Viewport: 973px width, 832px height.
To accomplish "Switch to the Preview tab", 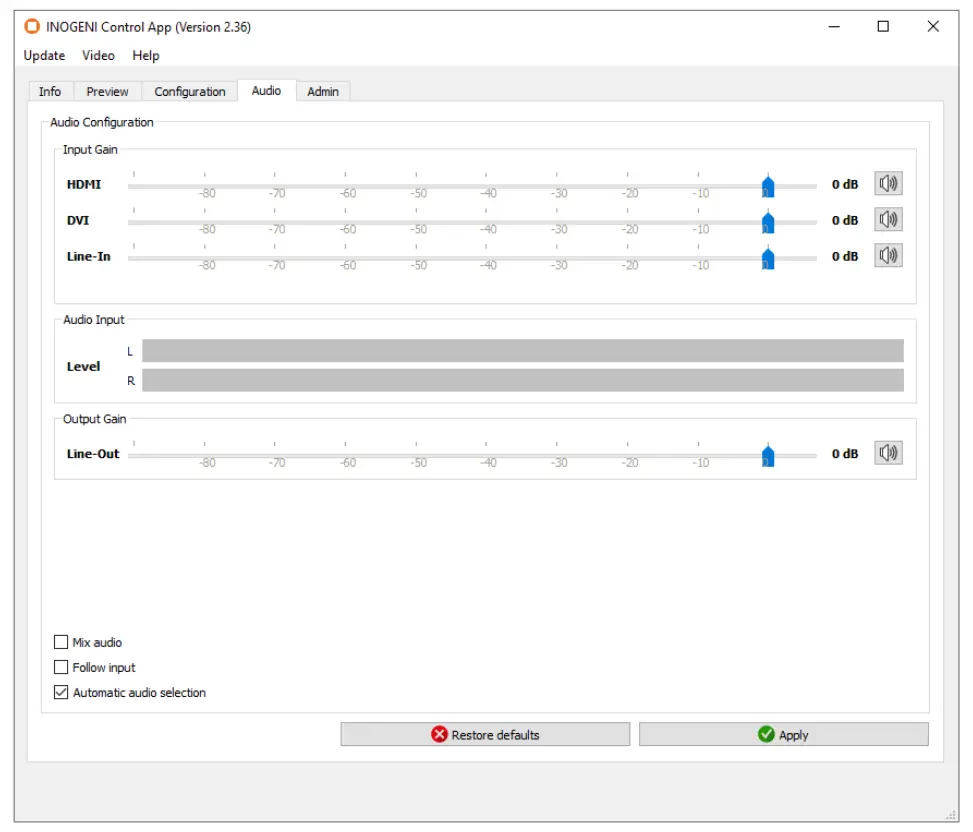I will click(x=107, y=91).
